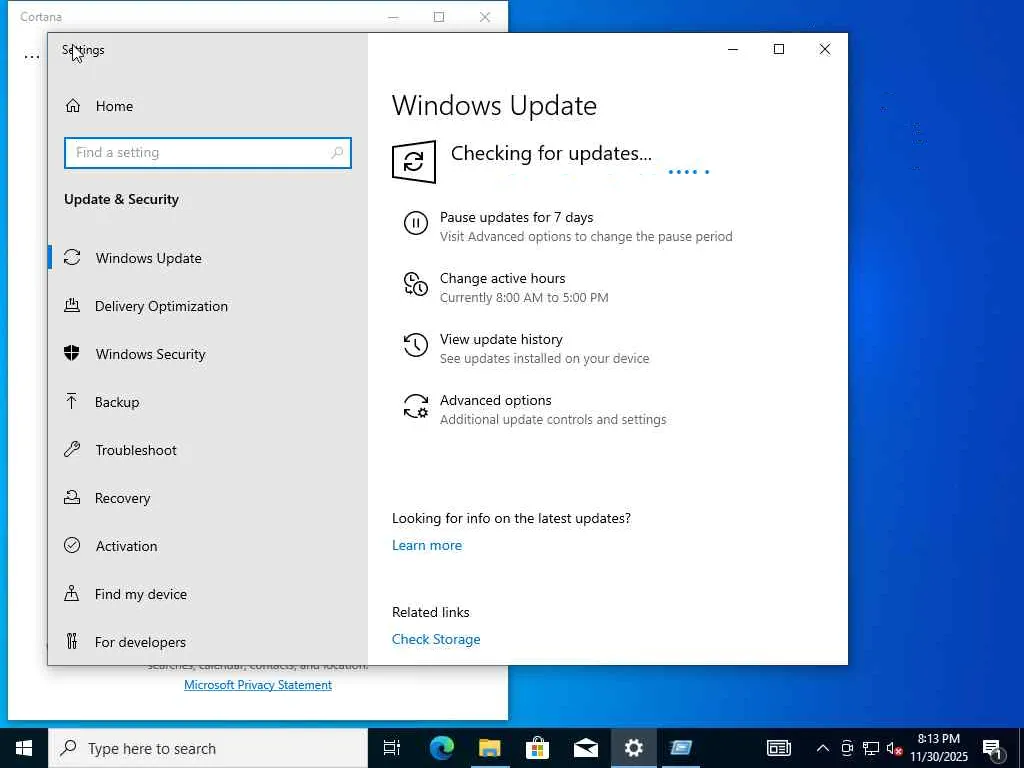Click the muted volume icon in tray
This screenshot has width=1024, height=768.
(894, 748)
